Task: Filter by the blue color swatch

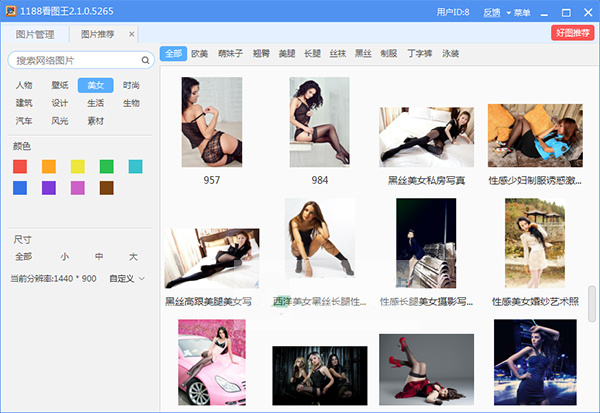Action: point(20,188)
